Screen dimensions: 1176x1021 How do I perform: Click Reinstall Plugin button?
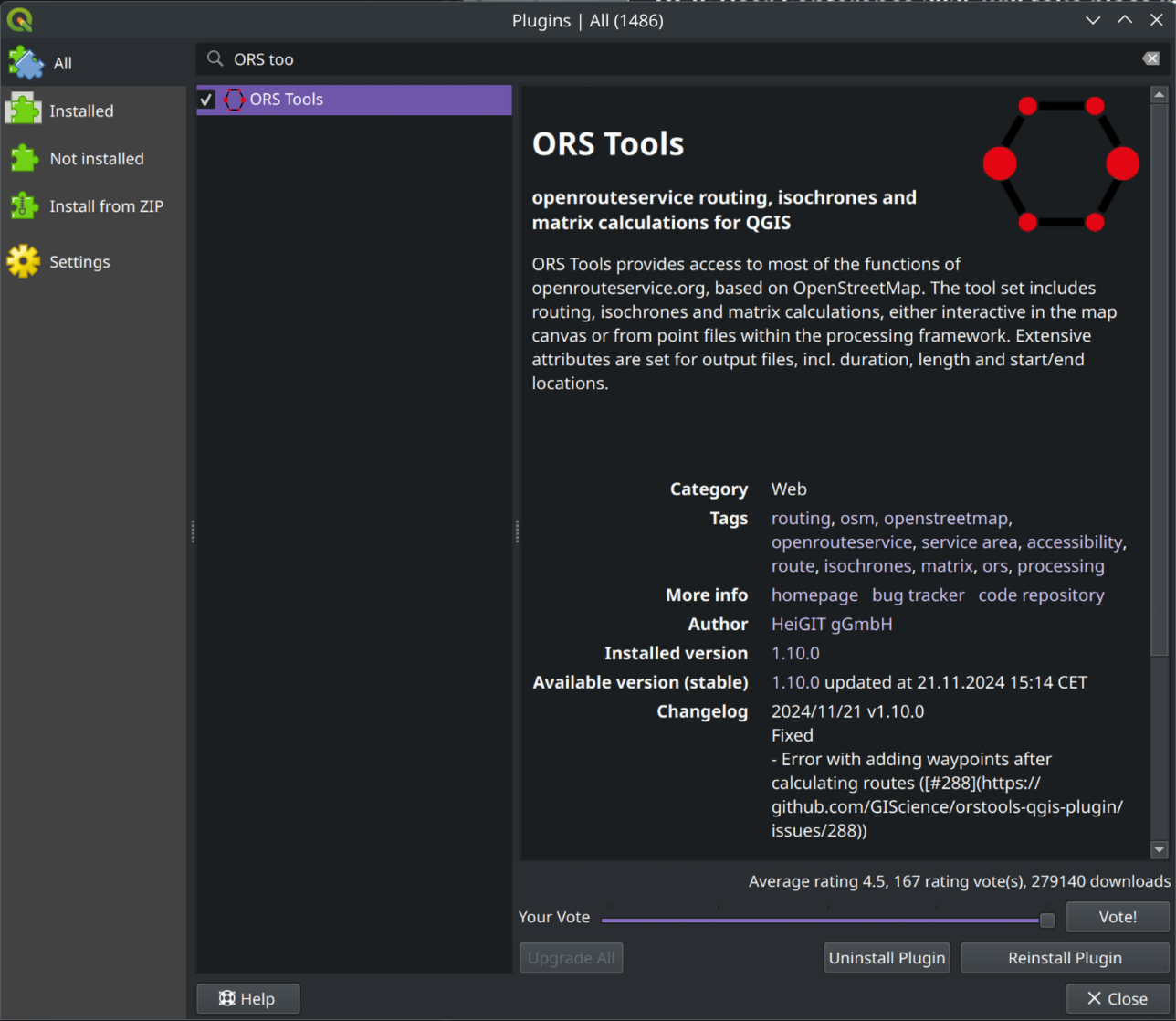(1065, 958)
